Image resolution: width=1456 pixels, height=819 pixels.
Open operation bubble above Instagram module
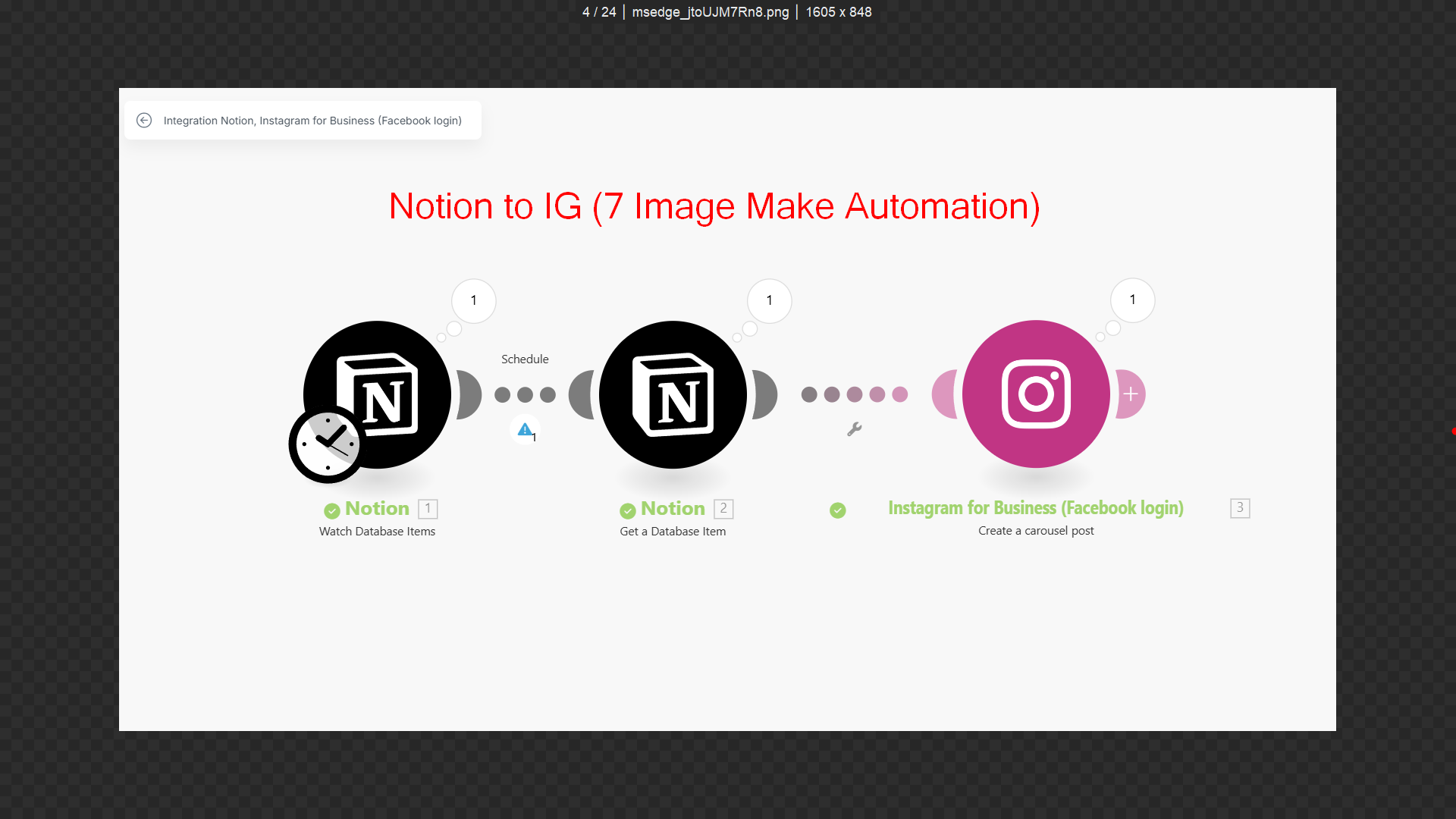(x=1133, y=300)
